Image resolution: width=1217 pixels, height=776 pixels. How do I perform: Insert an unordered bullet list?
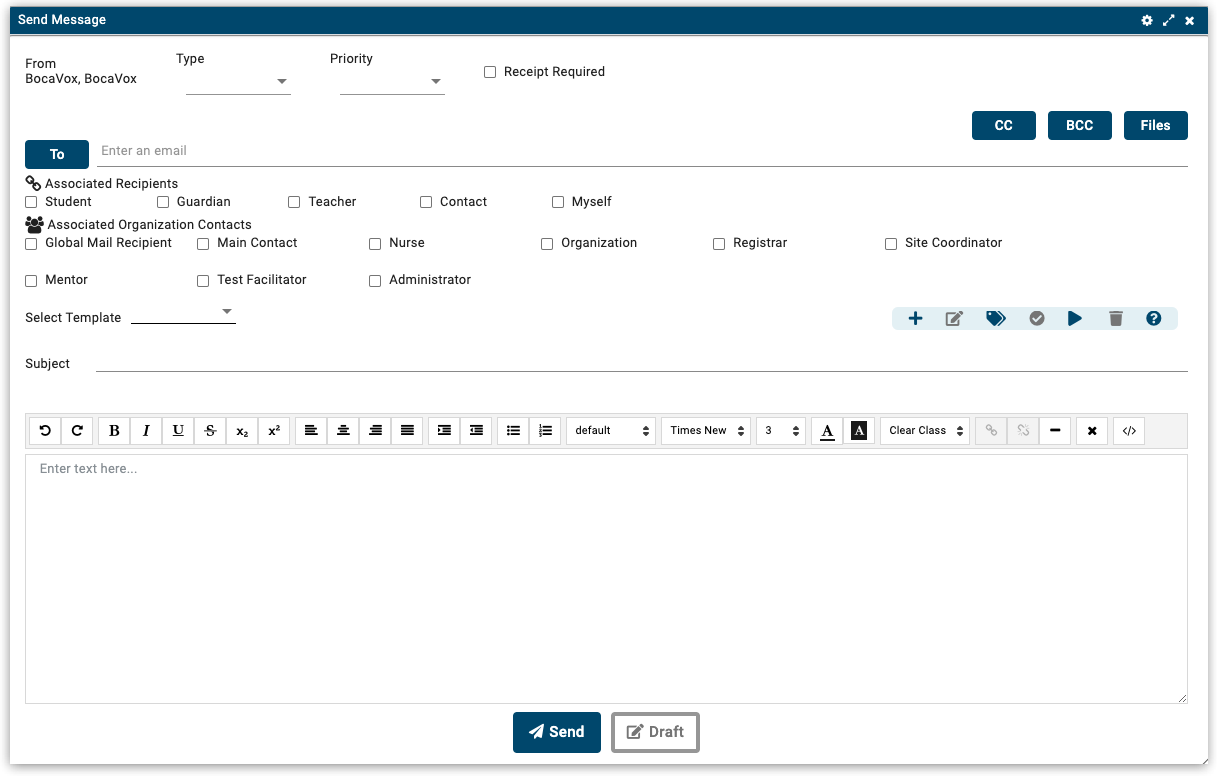[513, 431]
